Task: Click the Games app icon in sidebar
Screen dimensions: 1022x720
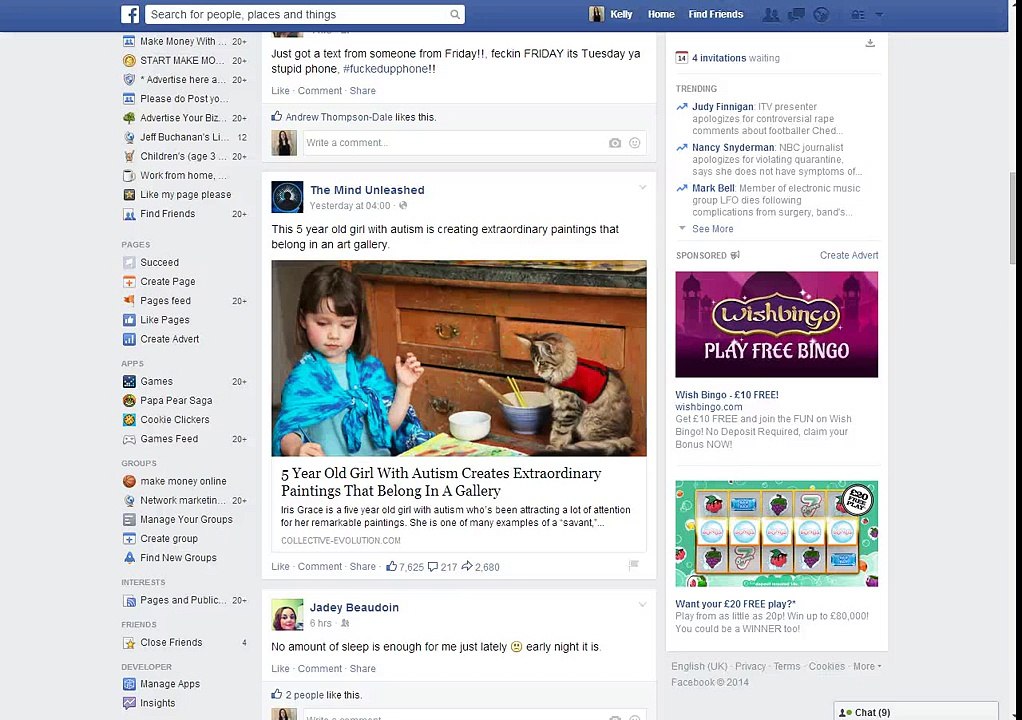Action: (x=129, y=381)
